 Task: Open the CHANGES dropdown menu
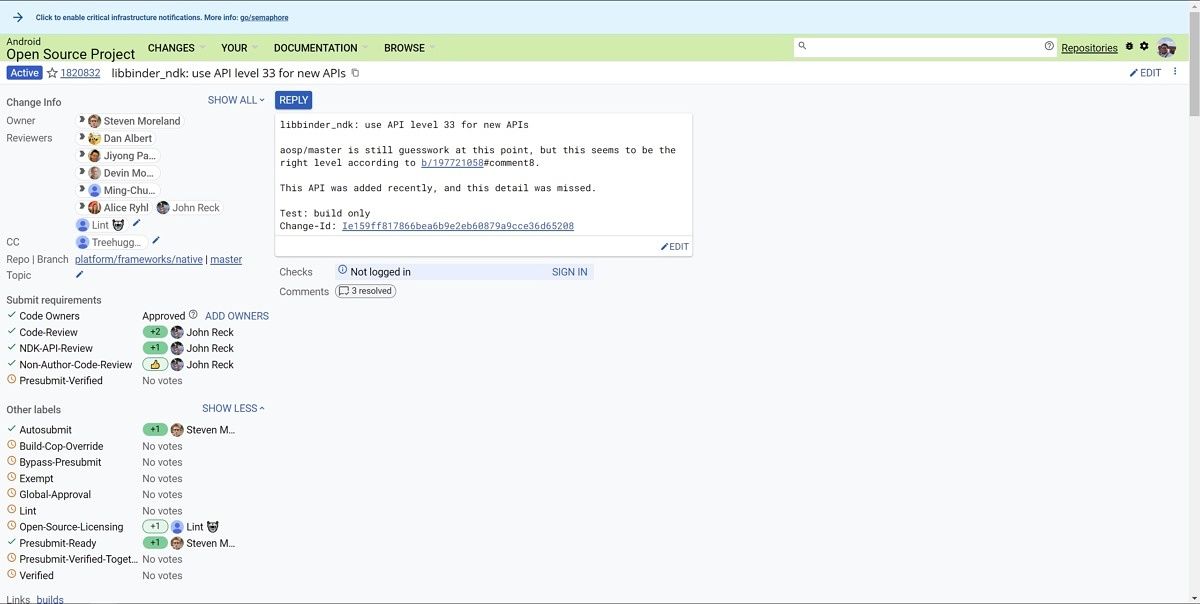(x=171, y=48)
